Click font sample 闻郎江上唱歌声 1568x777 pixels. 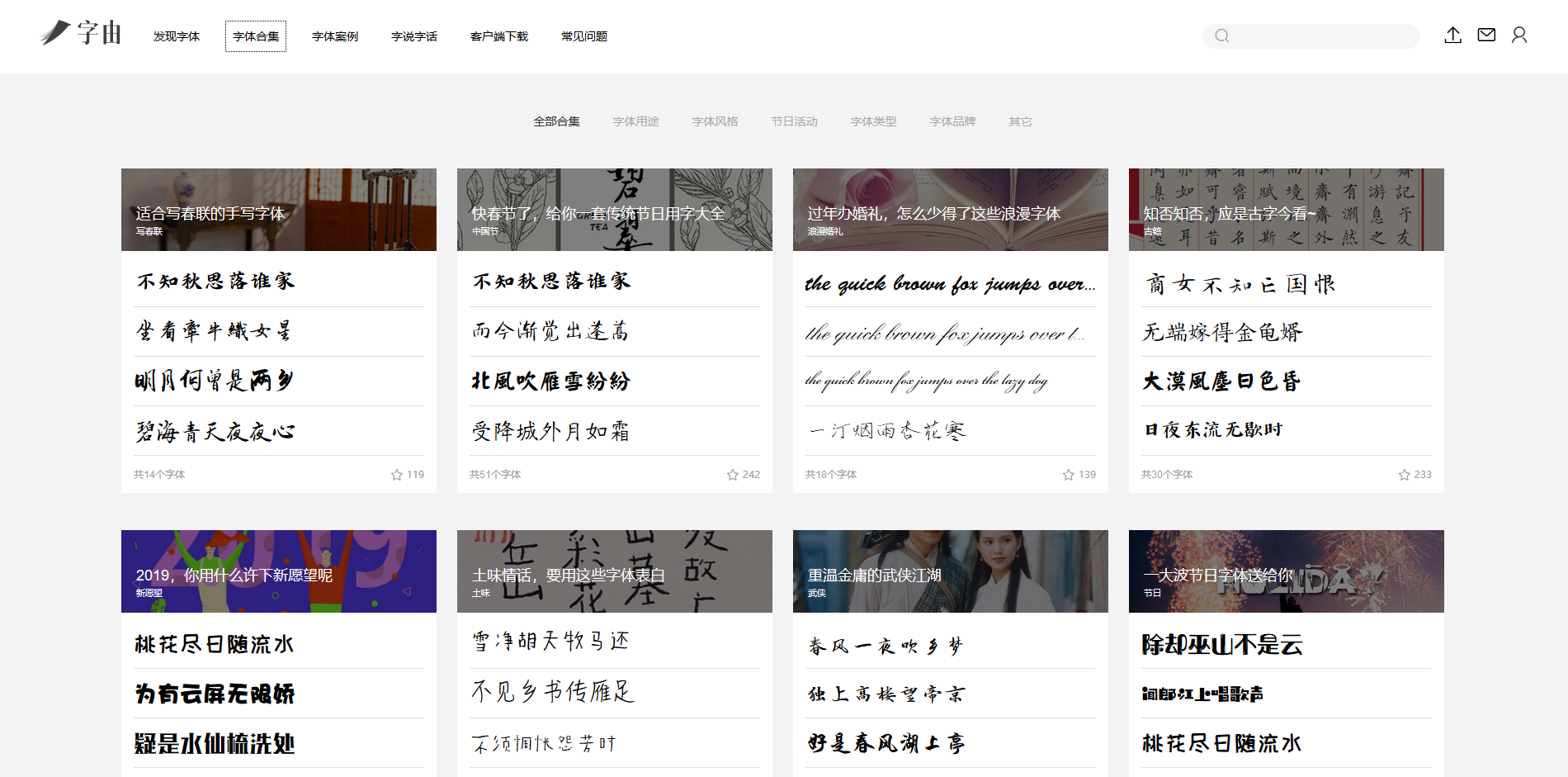(1202, 694)
